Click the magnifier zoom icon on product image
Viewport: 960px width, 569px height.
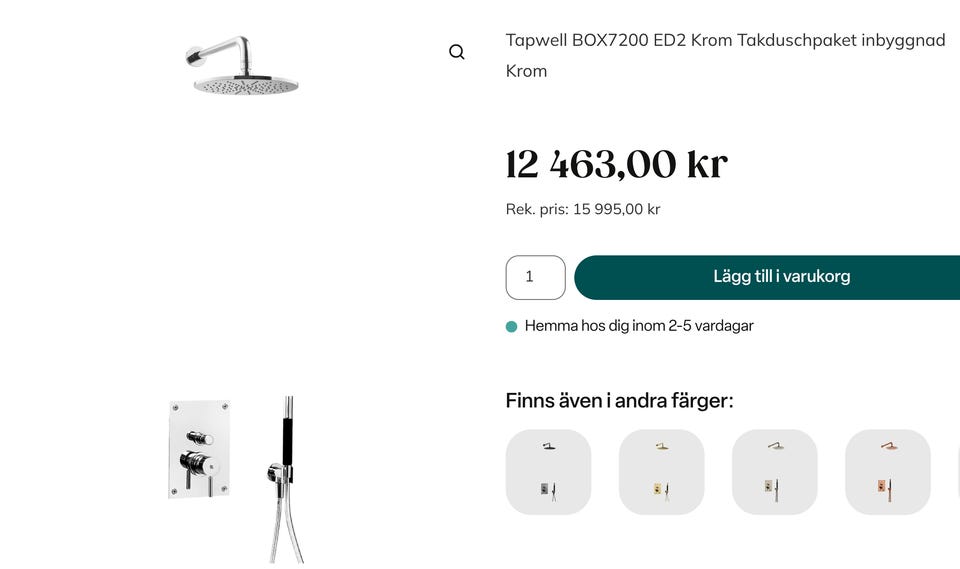pos(457,52)
